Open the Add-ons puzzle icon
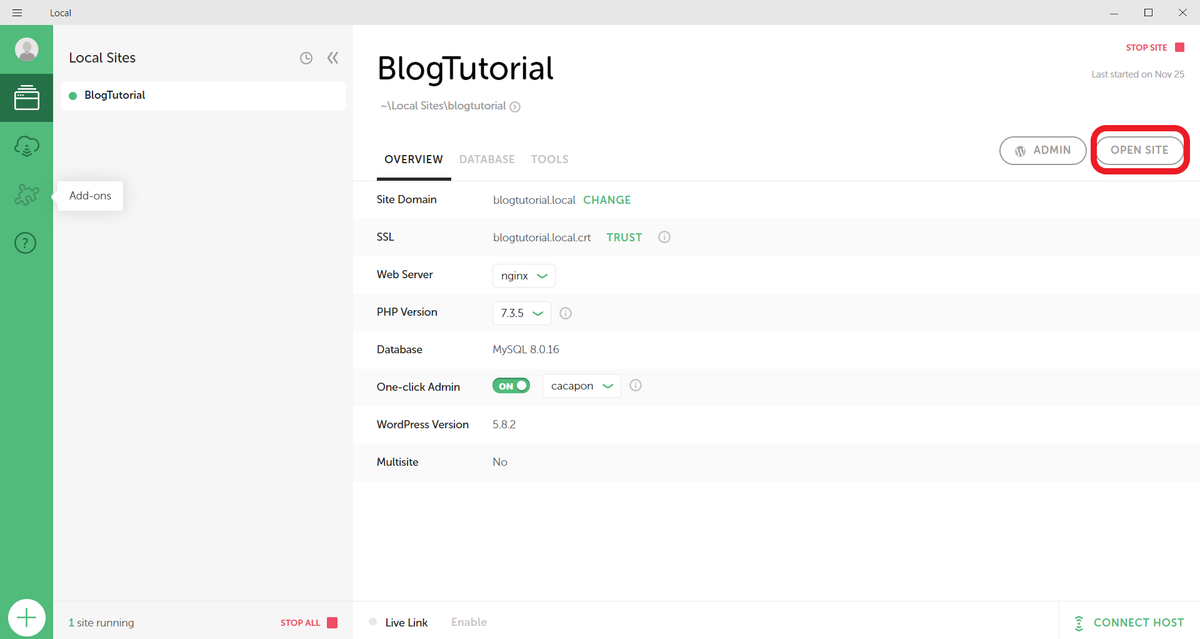This screenshot has width=1200, height=639. click(x=26, y=195)
